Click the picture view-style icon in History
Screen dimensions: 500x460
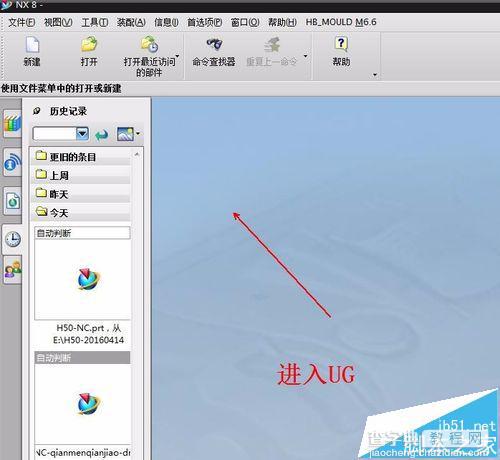pyautogui.click(x=125, y=134)
